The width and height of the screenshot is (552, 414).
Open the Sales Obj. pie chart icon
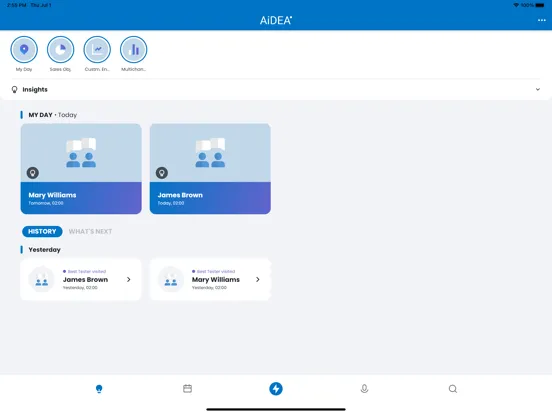(x=61, y=50)
